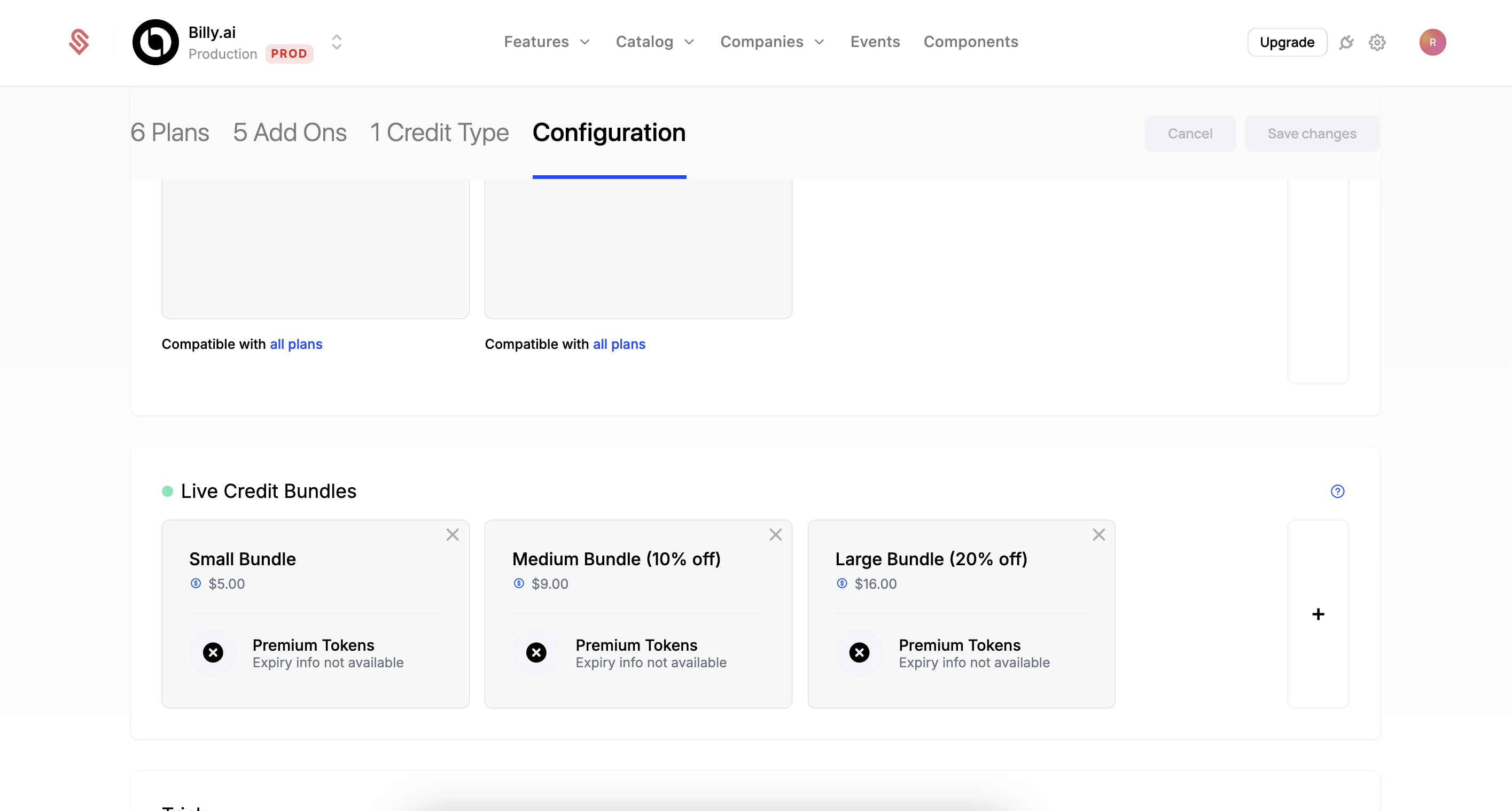Screen dimensions: 1512x811
Task: Switch to the 6 Plans tab
Action: [169, 132]
